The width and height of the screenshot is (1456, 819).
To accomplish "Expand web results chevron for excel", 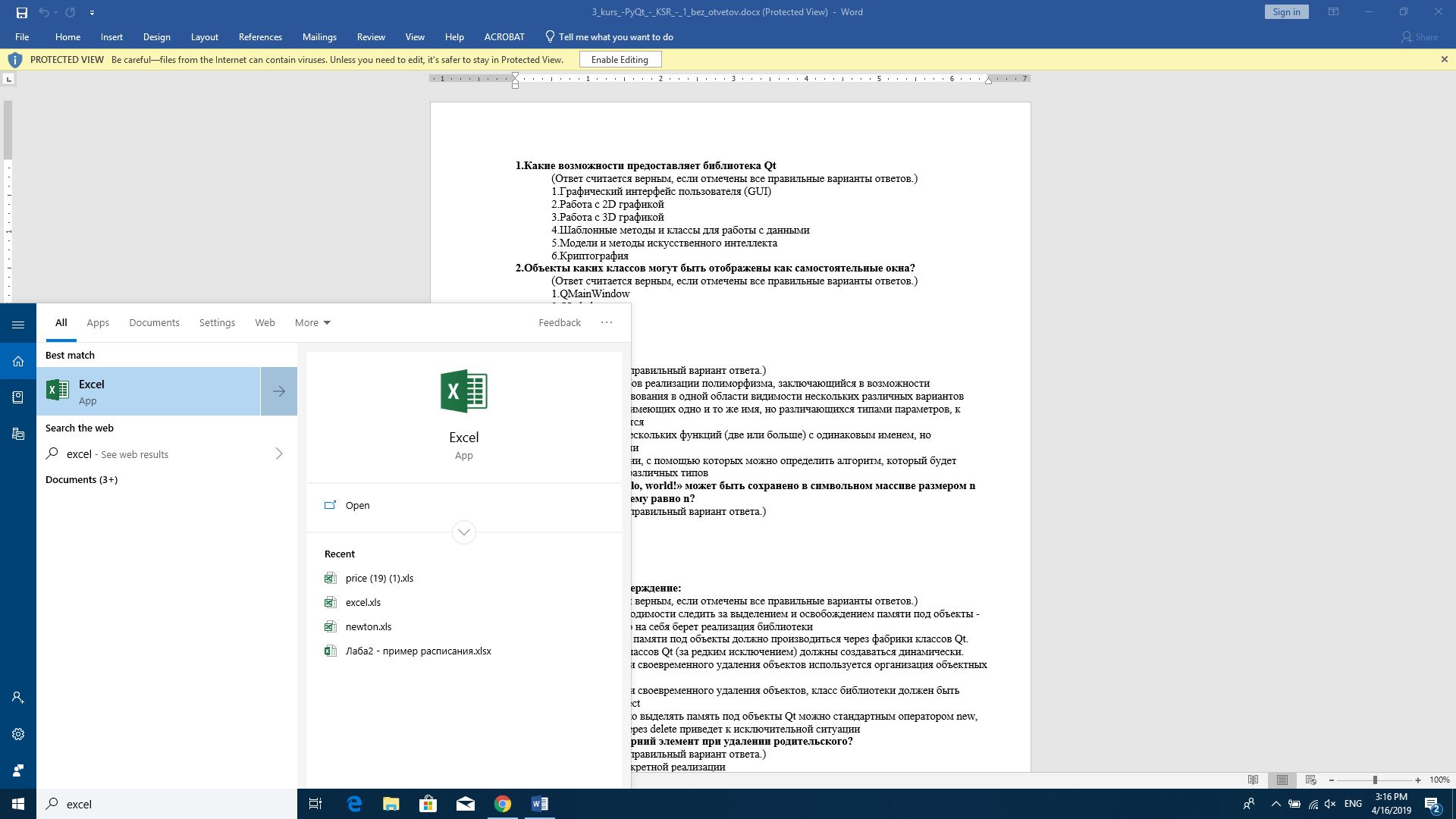I will (279, 453).
